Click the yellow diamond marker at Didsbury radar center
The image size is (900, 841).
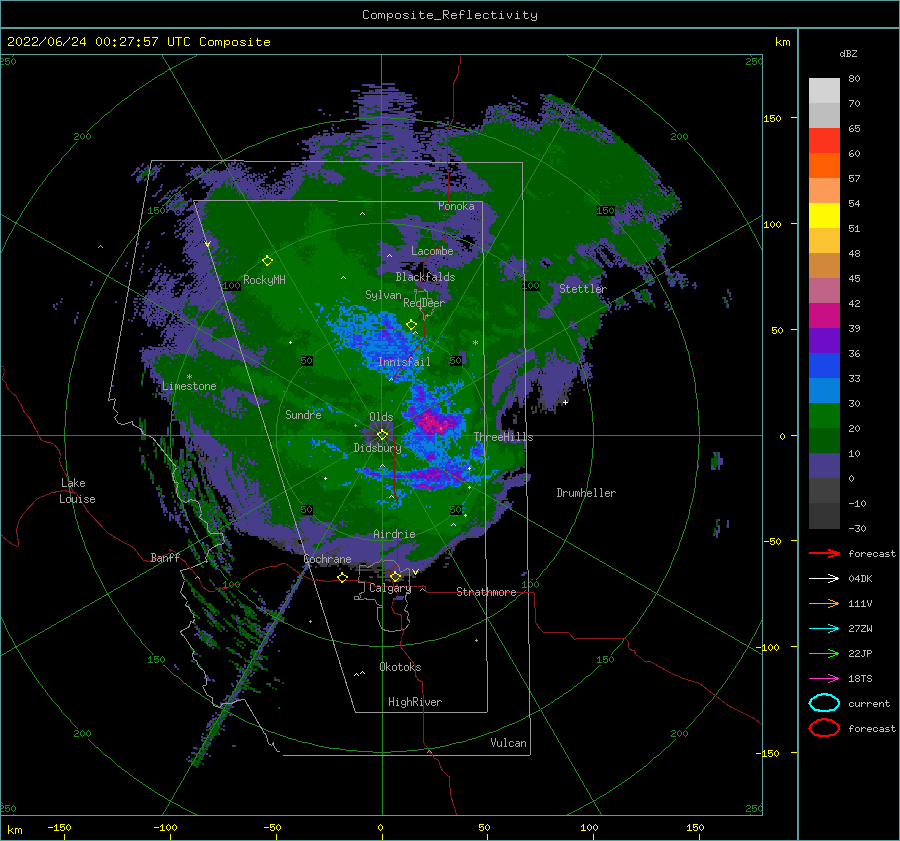[x=382, y=435]
